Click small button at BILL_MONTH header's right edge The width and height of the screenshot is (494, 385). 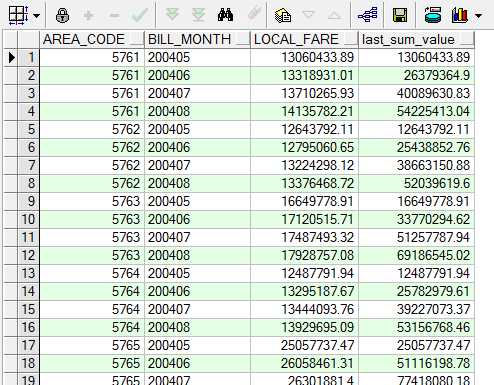tap(243, 39)
